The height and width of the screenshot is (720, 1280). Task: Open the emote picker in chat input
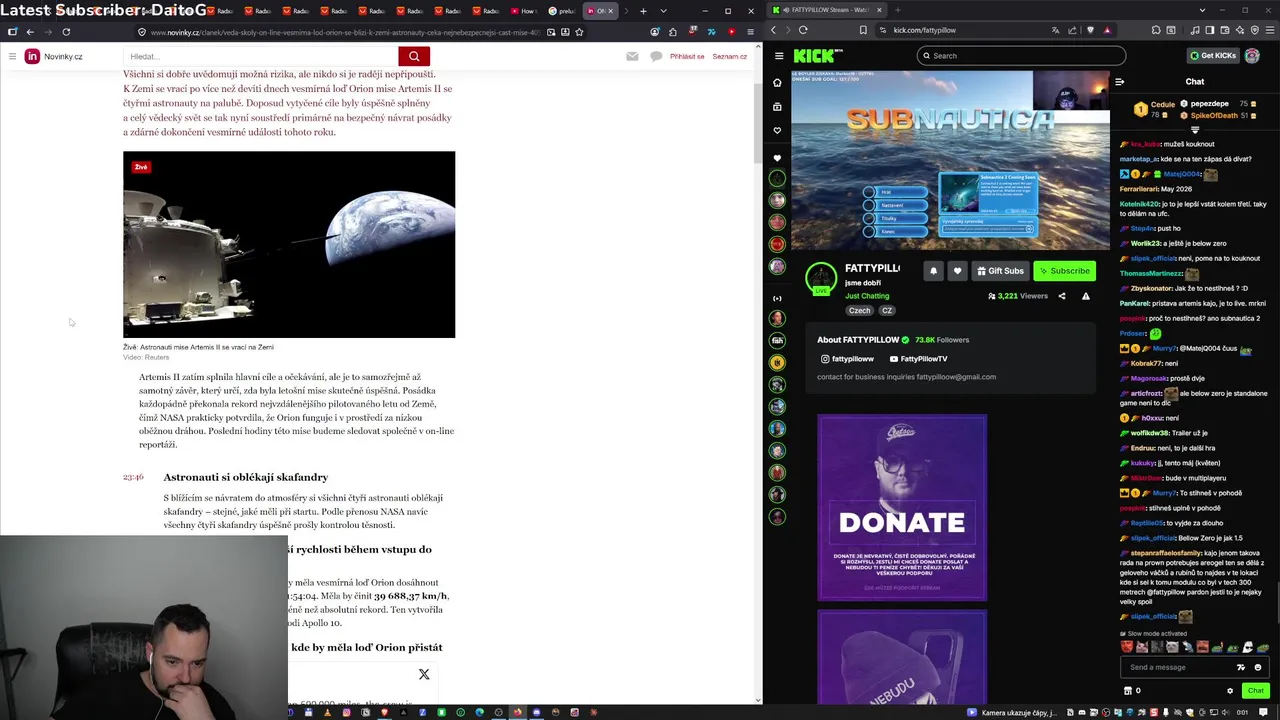click(1258, 667)
